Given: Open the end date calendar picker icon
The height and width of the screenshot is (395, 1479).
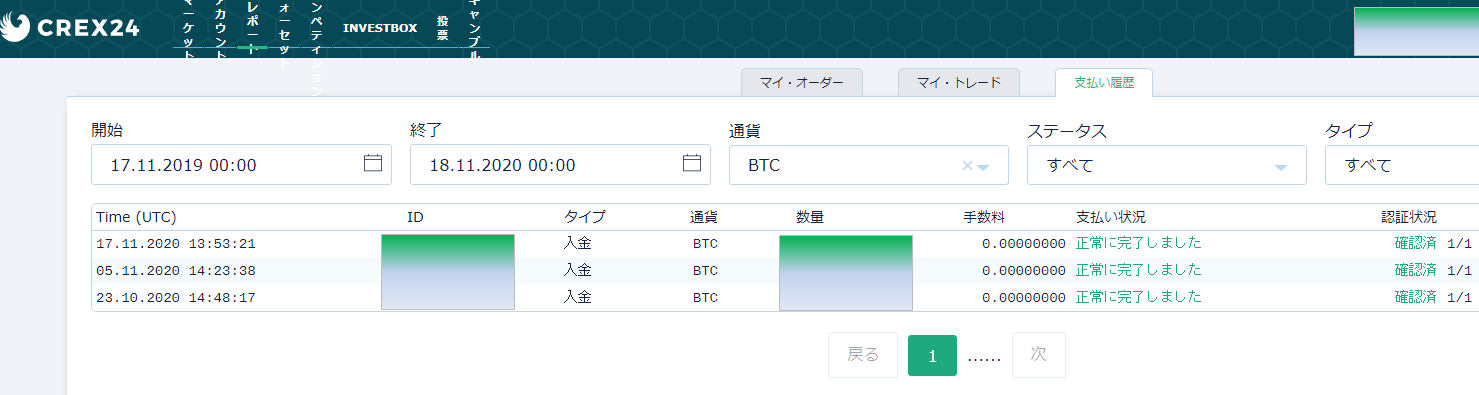Looking at the screenshot, I should 692,164.
